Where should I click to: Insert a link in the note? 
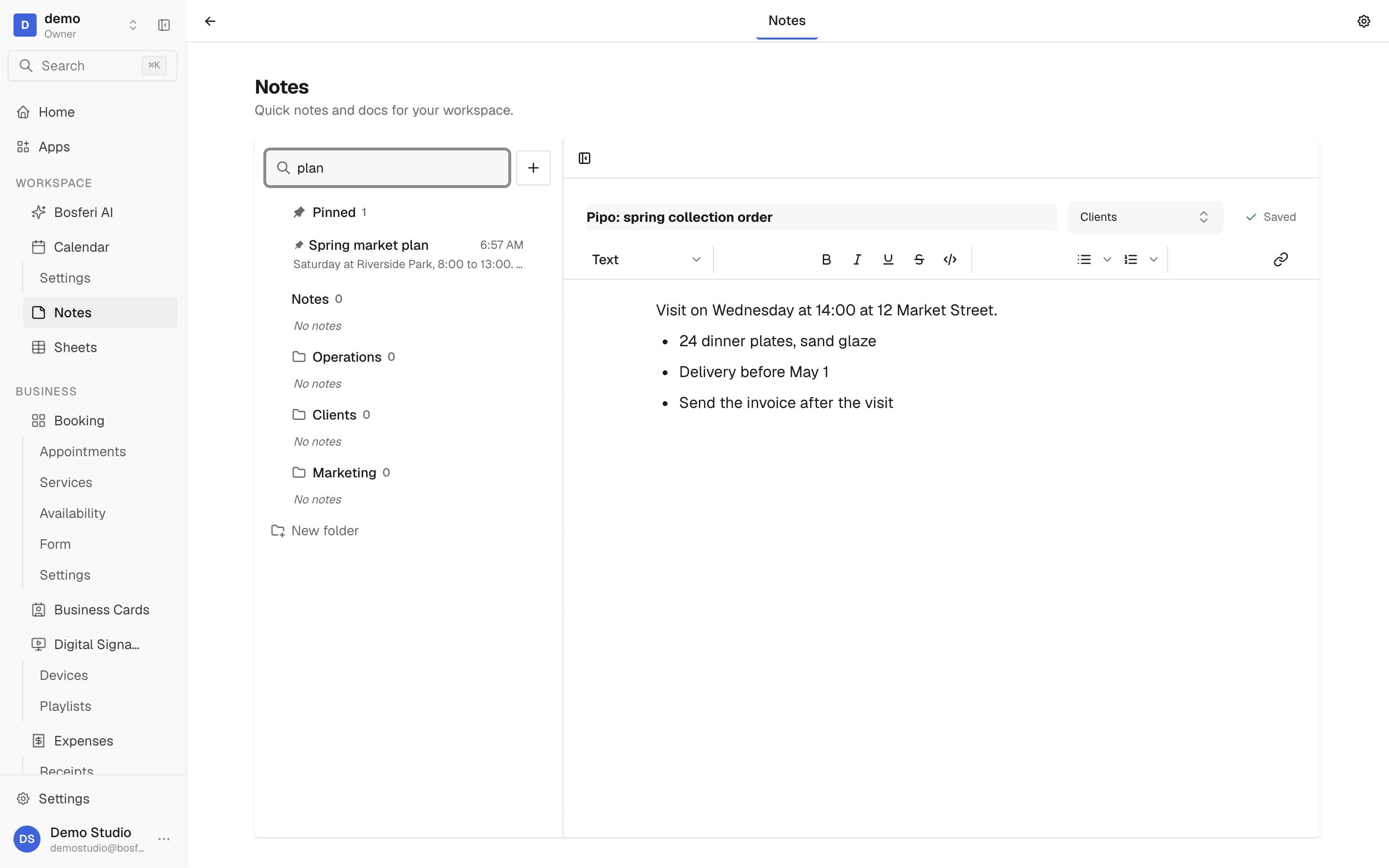tap(1280, 259)
